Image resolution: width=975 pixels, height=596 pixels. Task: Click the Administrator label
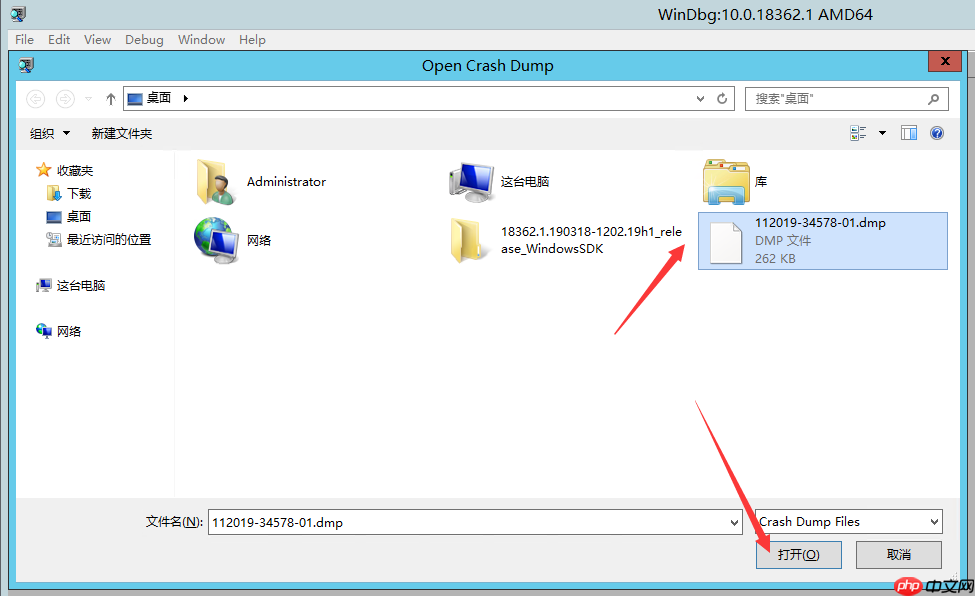[286, 182]
